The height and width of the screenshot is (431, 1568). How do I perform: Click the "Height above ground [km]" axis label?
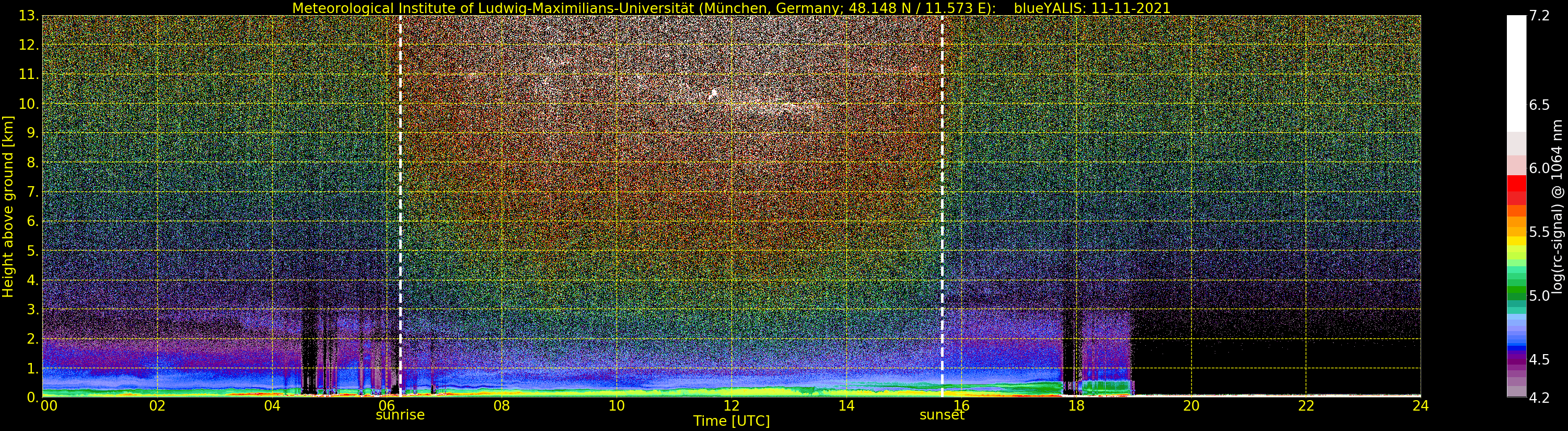(x=8, y=206)
